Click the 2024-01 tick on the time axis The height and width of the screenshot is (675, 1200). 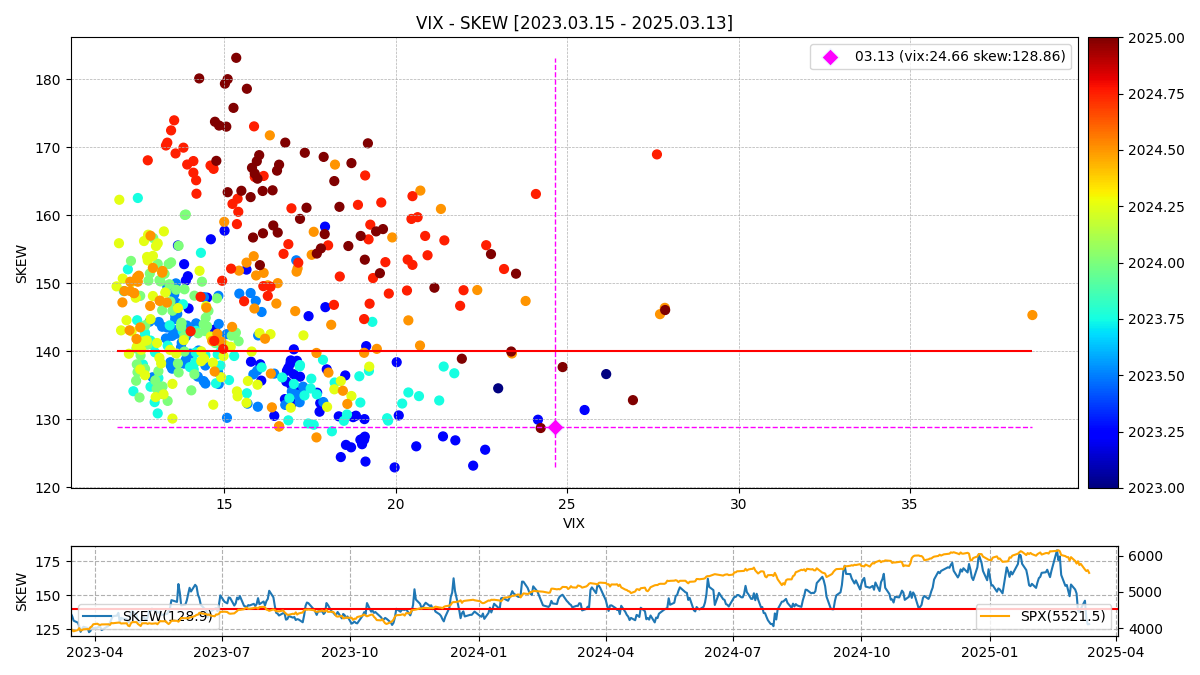(478, 652)
